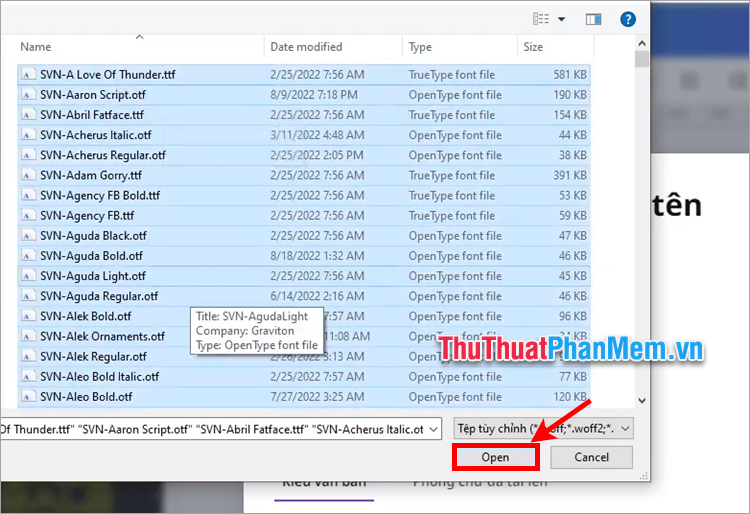Click date 3/11/2022 4:48 AM
750x514 pixels.
pos(317,135)
